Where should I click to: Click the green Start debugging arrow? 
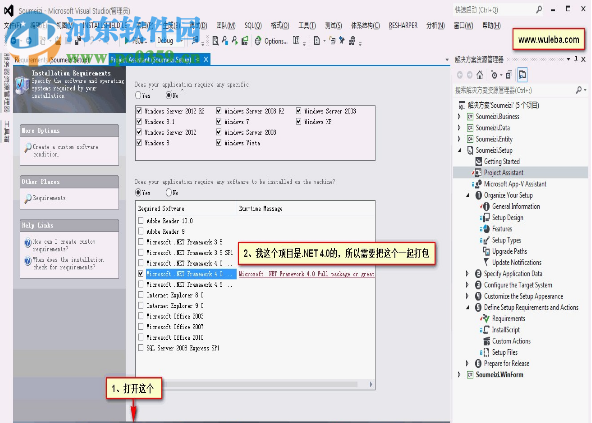coord(128,40)
